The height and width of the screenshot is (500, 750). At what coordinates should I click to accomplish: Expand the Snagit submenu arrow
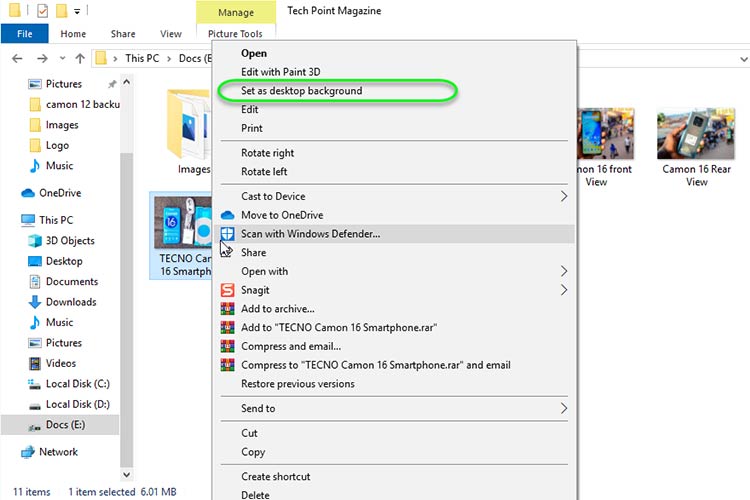564,290
